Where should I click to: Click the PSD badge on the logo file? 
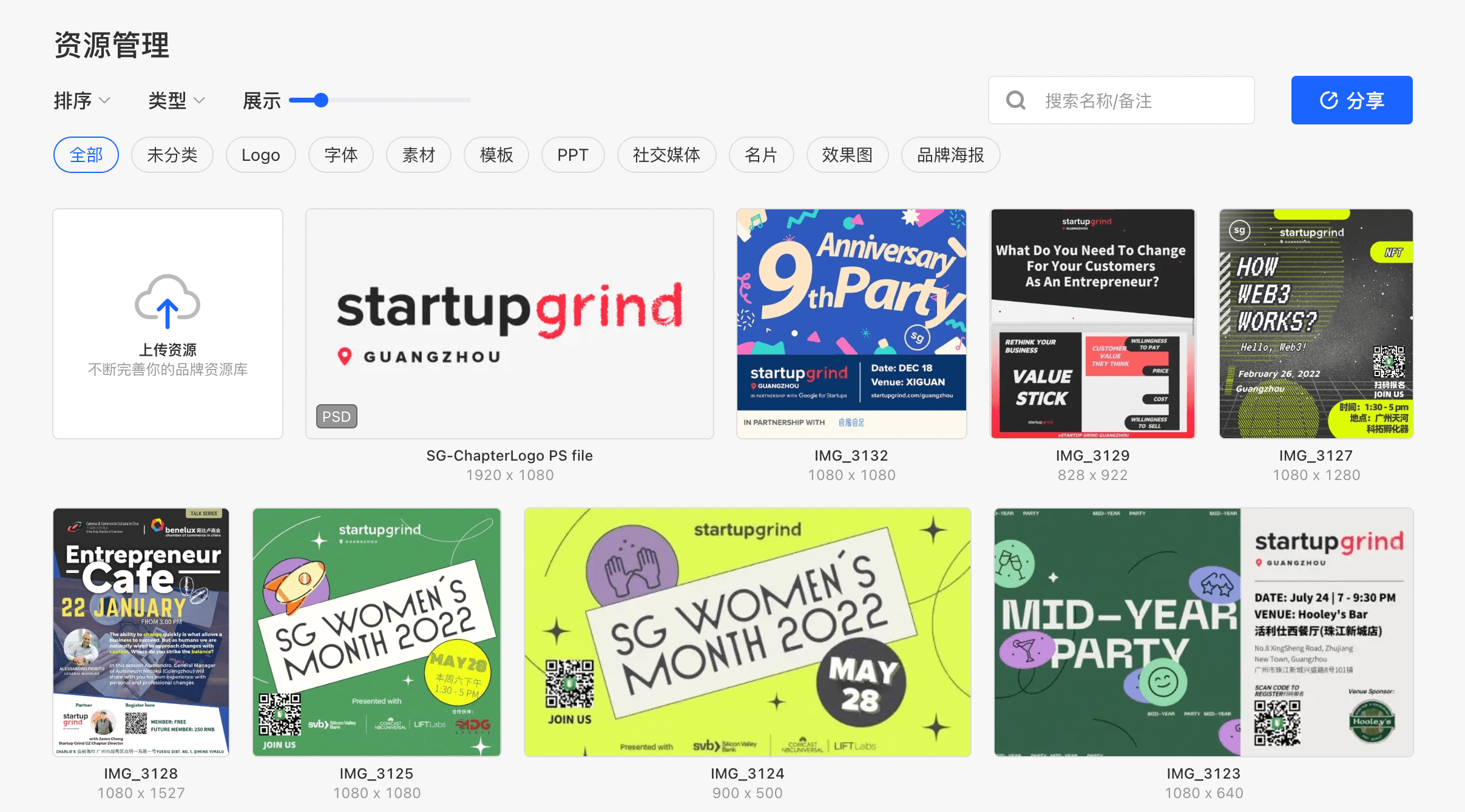[x=336, y=416]
